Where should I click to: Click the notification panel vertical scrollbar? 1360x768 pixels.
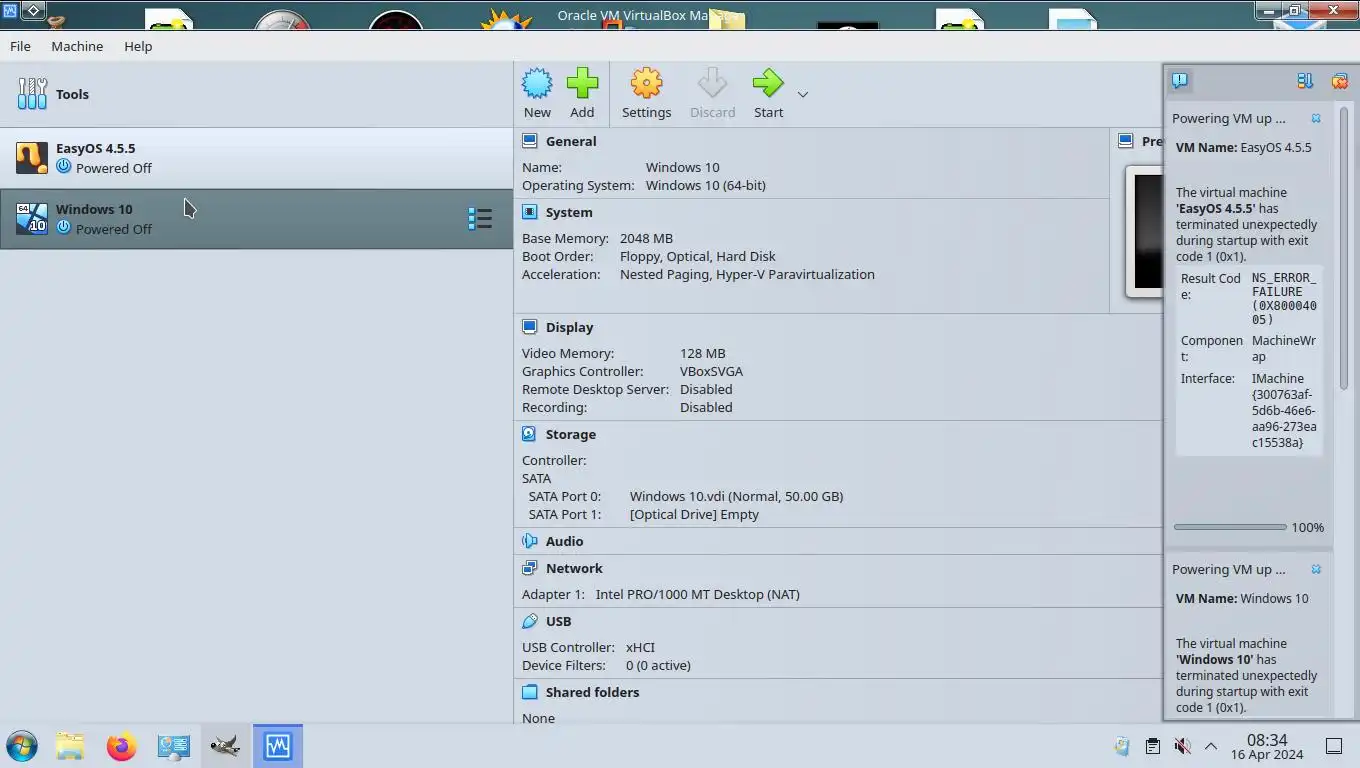(1344, 246)
